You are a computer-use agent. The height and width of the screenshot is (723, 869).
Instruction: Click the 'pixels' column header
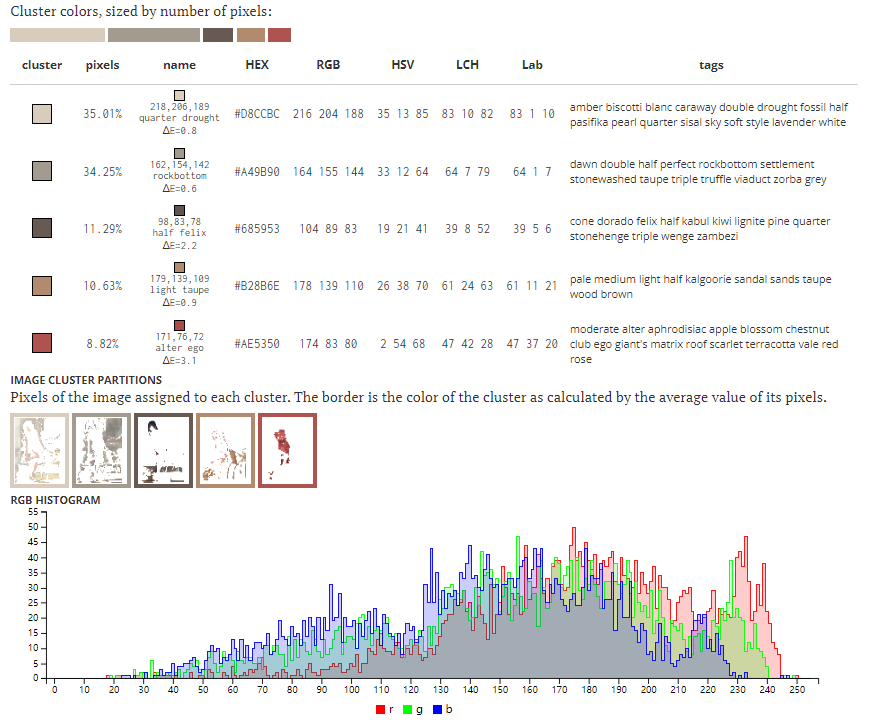102,65
